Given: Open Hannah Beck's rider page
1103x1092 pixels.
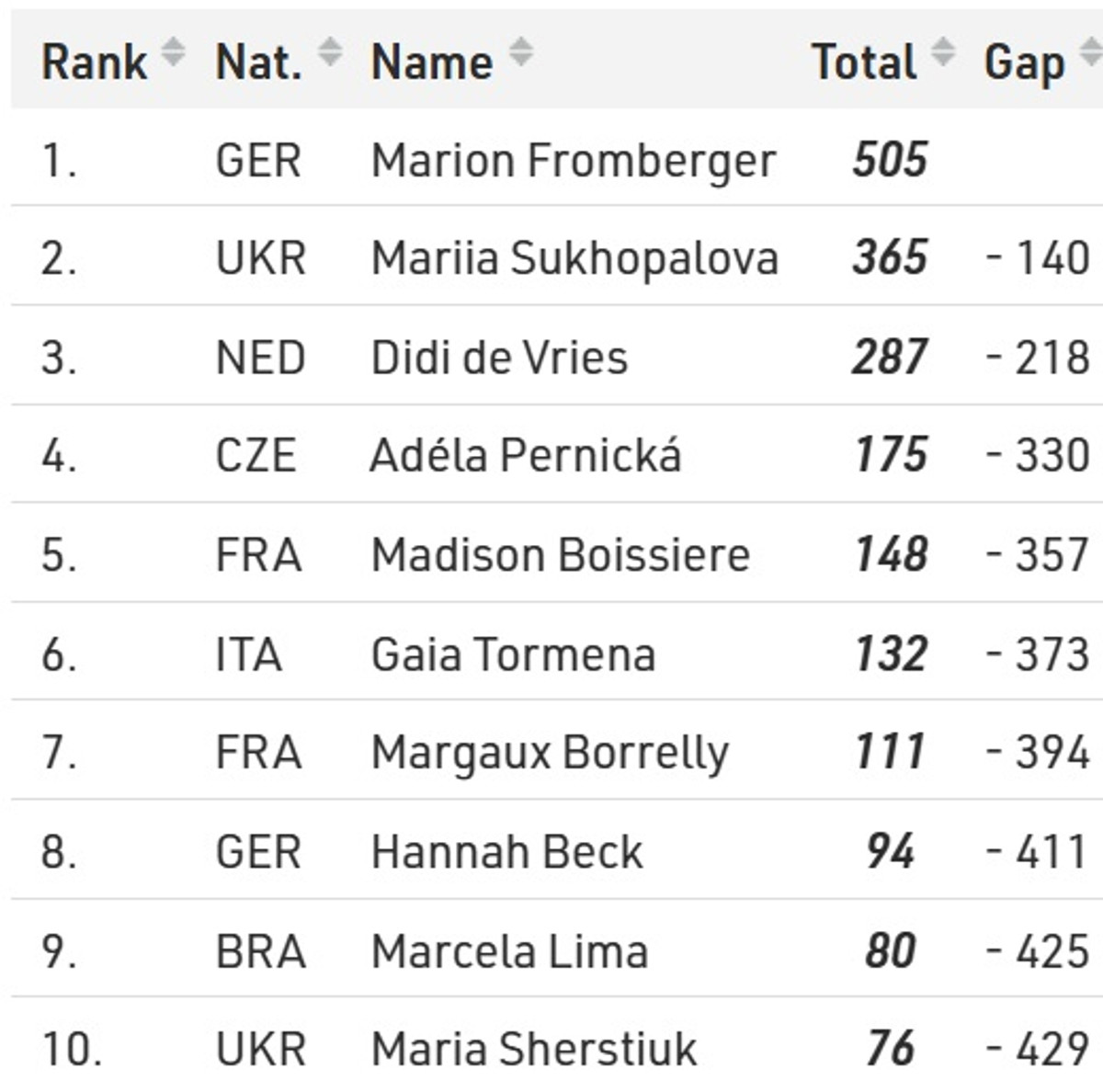Looking at the screenshot, I should [506, 851].
